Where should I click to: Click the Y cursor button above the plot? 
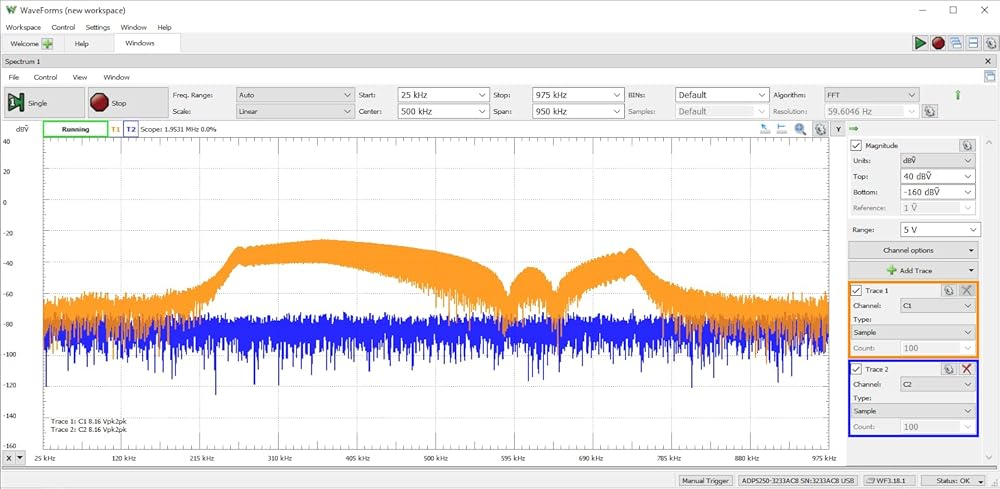pyautogui.click(x=837, y=129)
